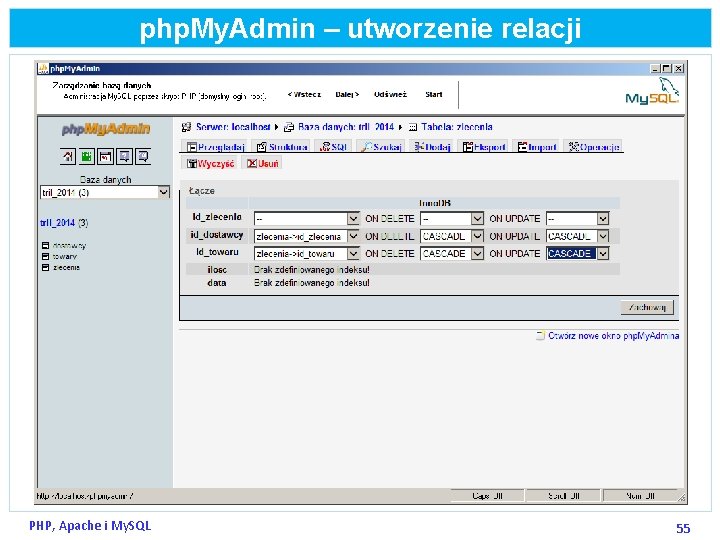
Task: Open the Szukaj tab
Action: (x=381, y=147)
